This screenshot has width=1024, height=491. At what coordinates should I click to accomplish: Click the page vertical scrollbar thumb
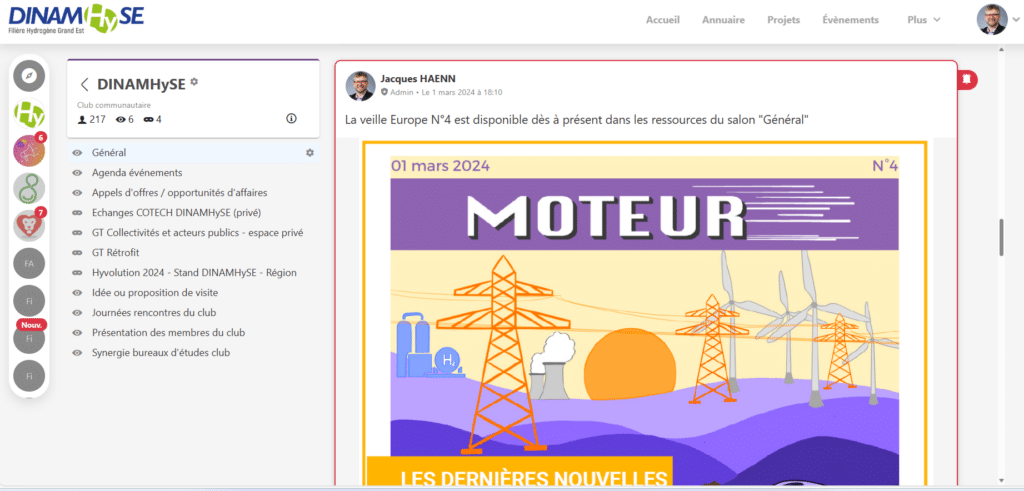click(1000, 238)
